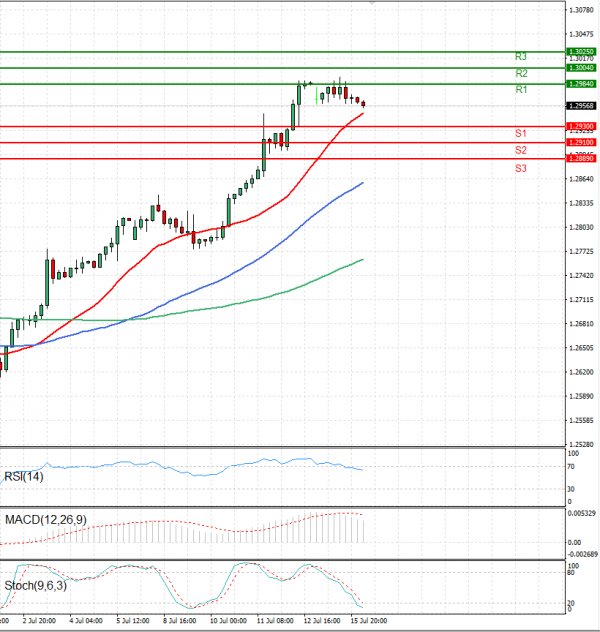Viewport: 600px width, 632px height.
Task: Click the 8 Jul 16:00 time label
Action: (180, 621)
